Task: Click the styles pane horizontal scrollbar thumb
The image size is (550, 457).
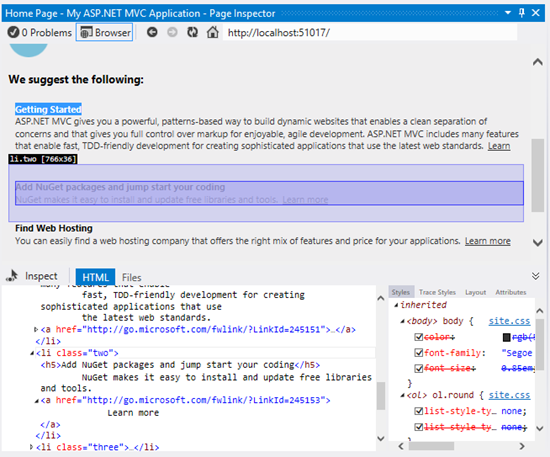Action: pos(431,446)
